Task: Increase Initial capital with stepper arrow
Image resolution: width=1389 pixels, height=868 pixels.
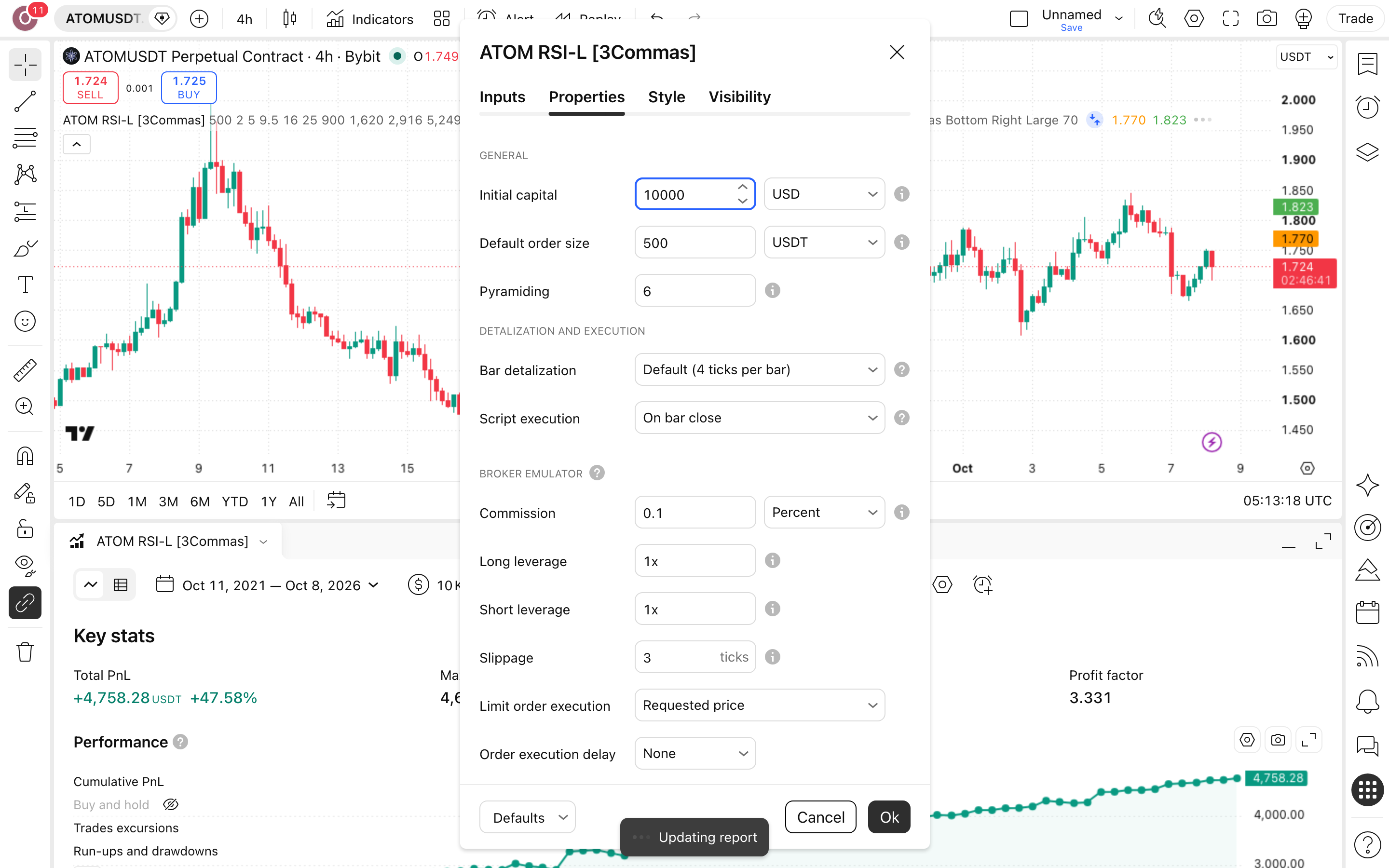Action: (742, 187)
